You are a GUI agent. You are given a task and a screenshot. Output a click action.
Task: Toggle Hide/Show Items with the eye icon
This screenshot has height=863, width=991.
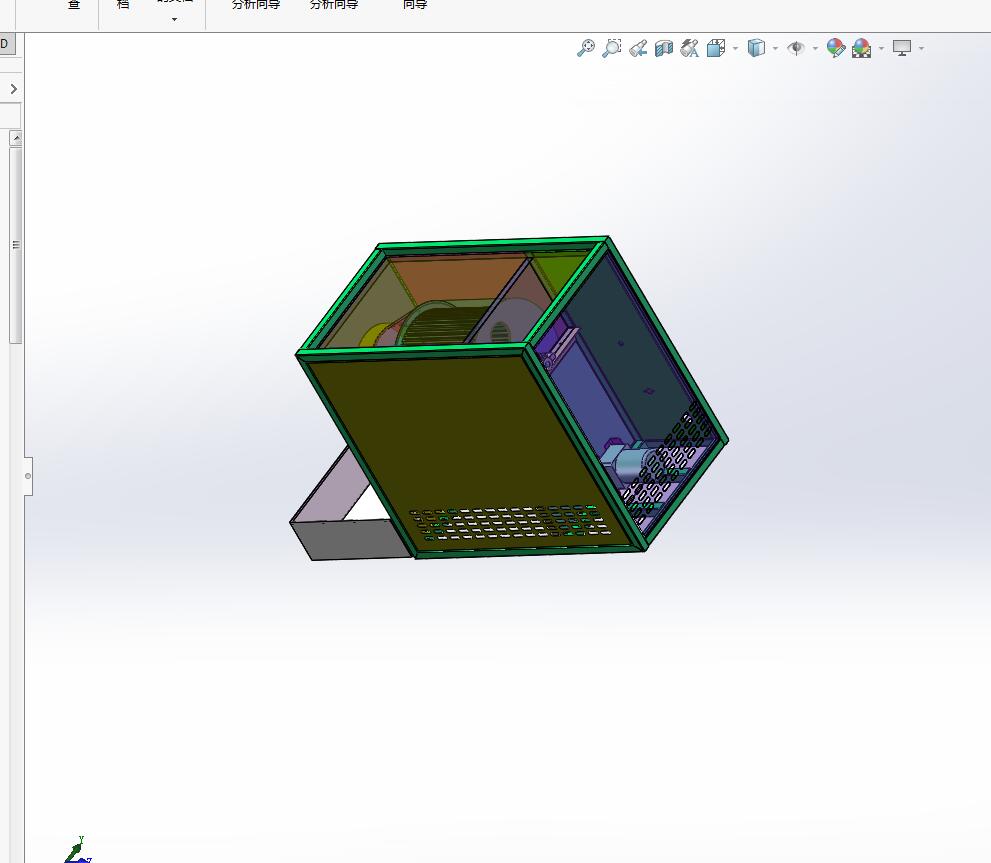[795, 47]
